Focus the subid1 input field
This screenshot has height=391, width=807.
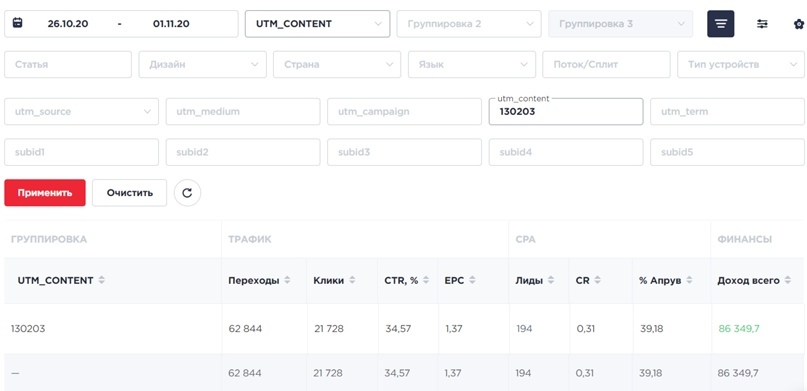click(x=81, y=152)
